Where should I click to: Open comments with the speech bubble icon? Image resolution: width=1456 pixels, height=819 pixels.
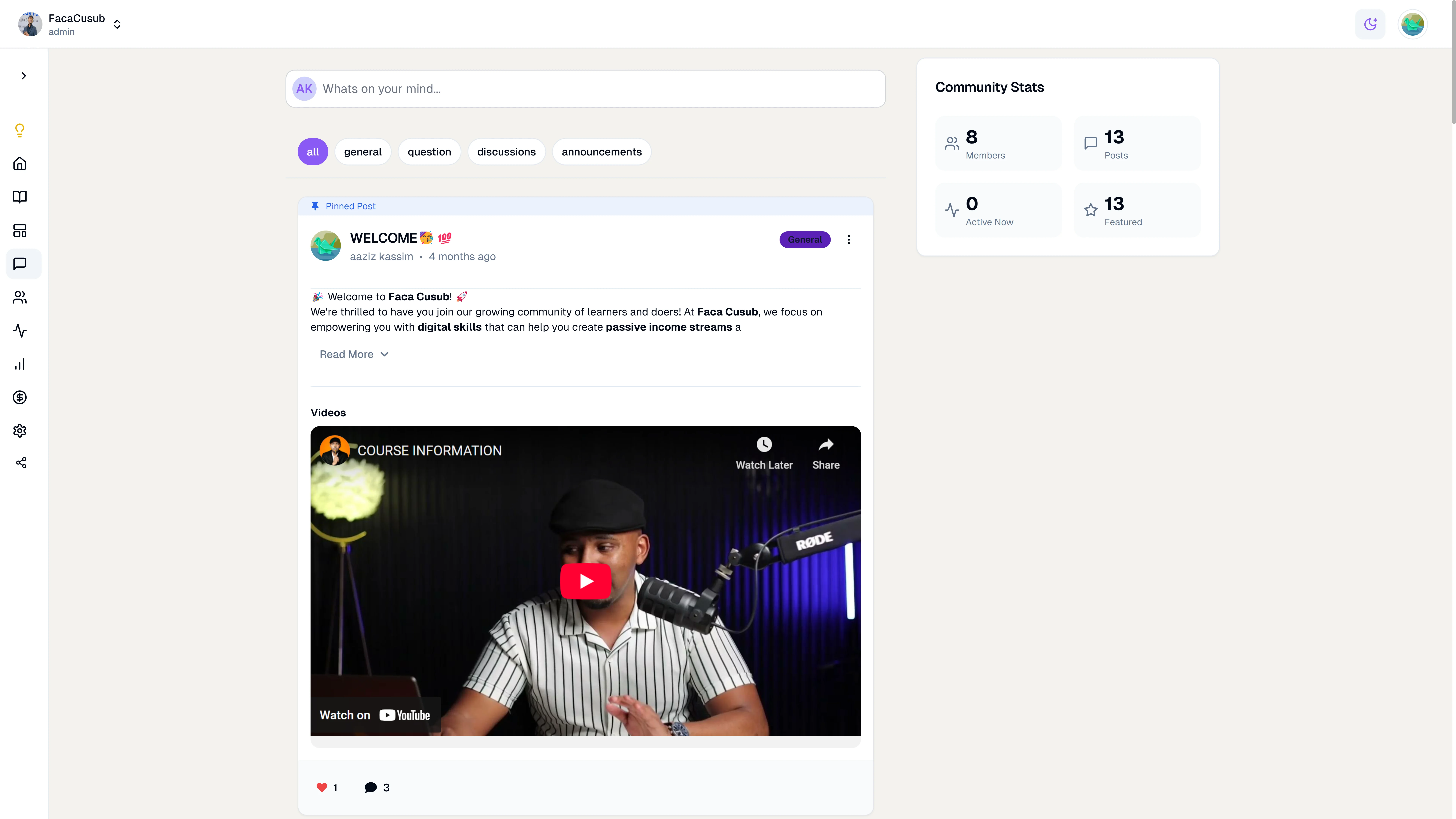[x=371, y=787]
